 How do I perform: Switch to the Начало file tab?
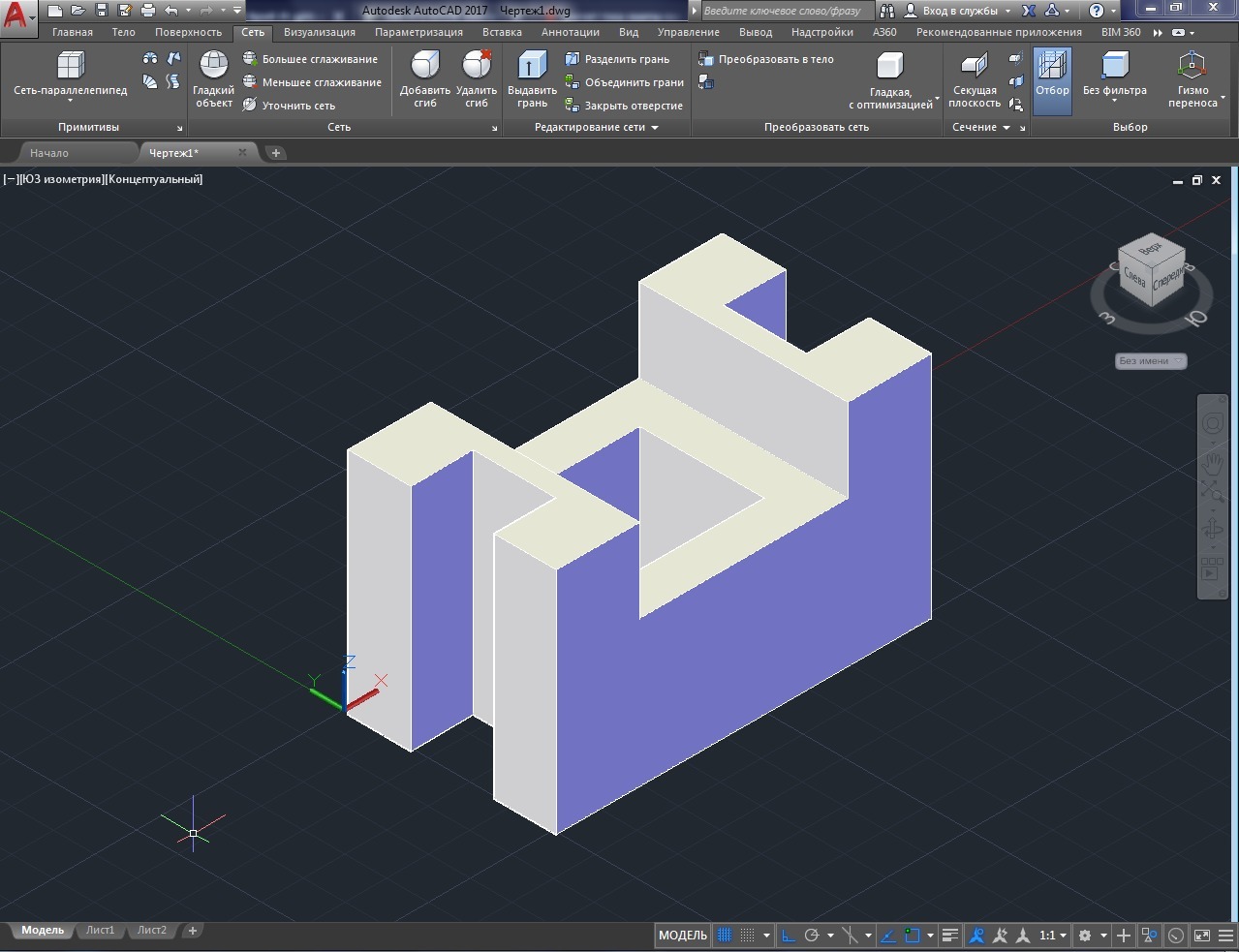coord(48,153)
